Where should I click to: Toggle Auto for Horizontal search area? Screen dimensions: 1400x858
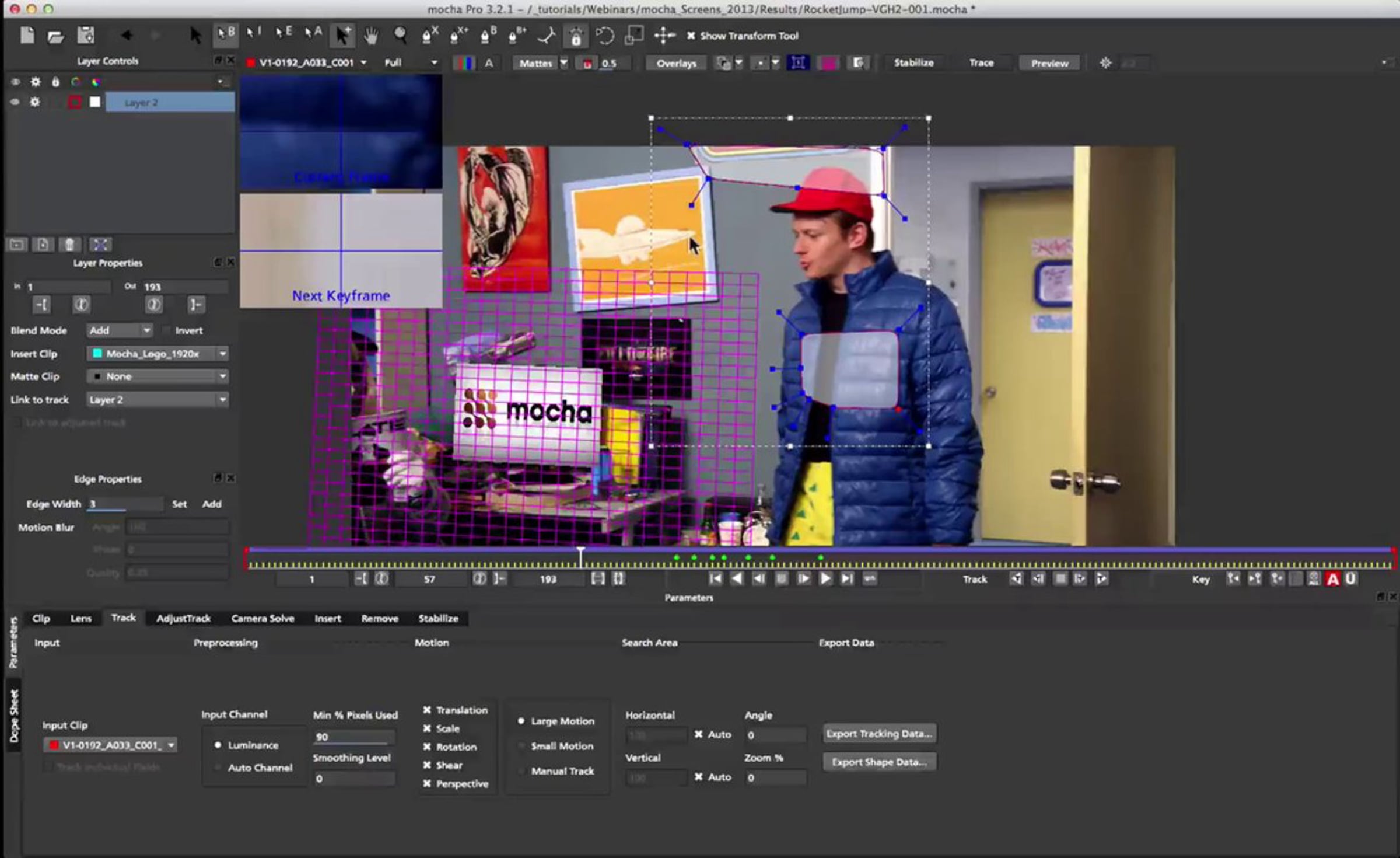coord(698,734)
